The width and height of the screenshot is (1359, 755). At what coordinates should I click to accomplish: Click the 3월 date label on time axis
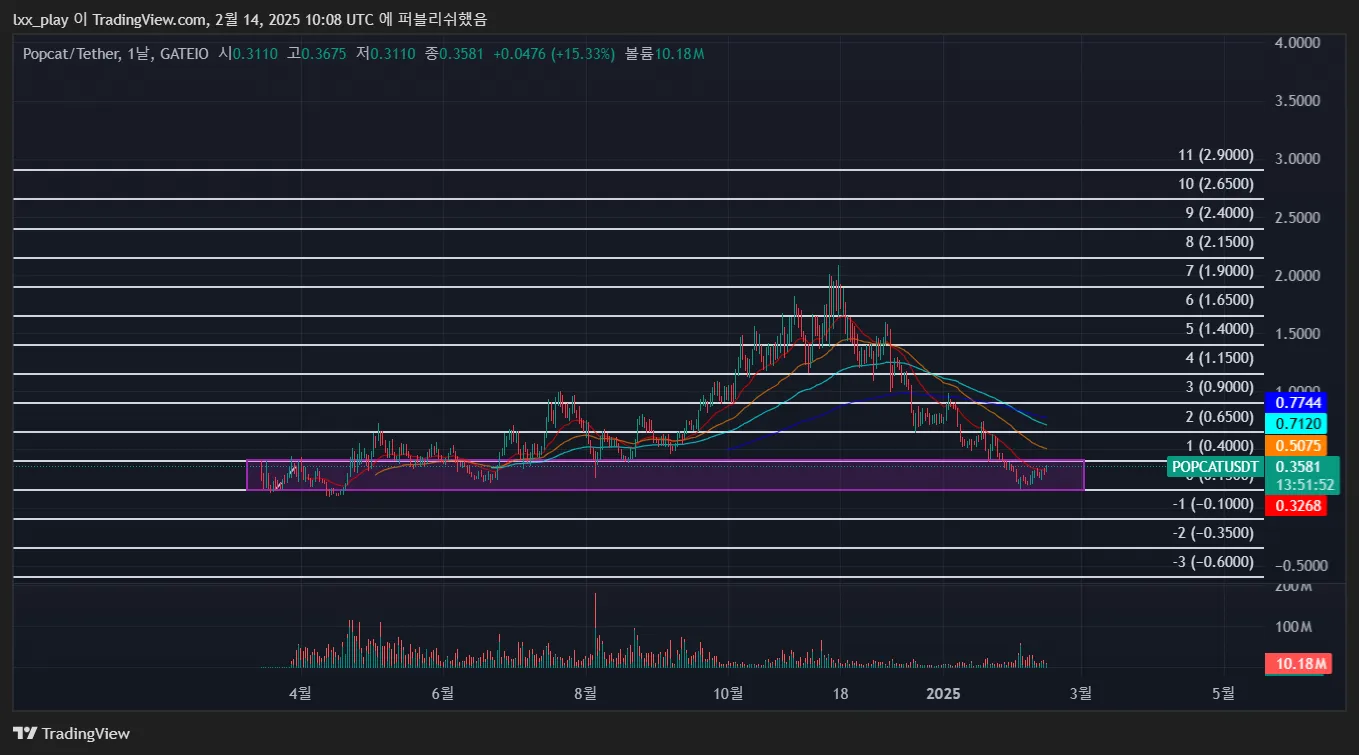point(1080,693)
